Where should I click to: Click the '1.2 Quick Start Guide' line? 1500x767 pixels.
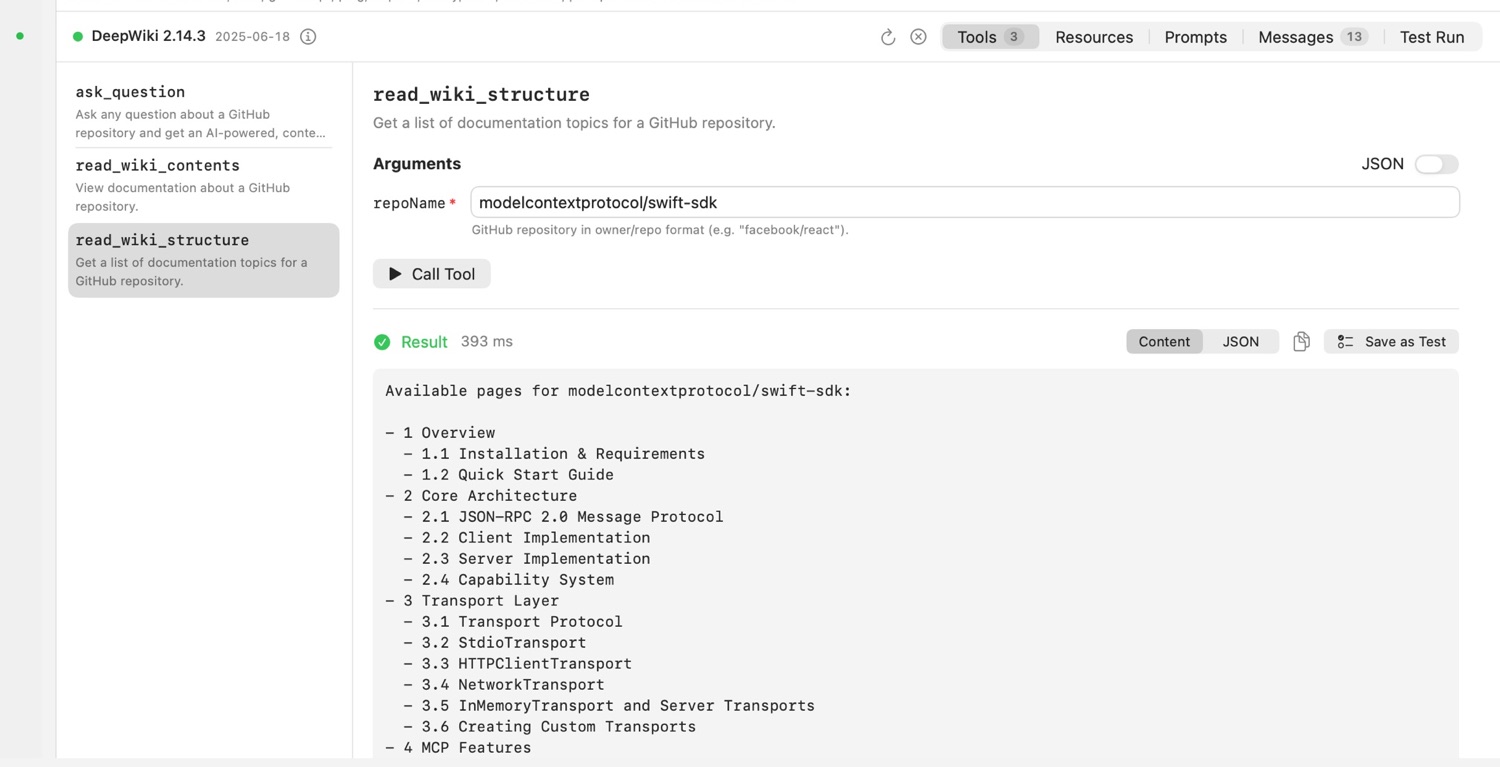[508, 475]
